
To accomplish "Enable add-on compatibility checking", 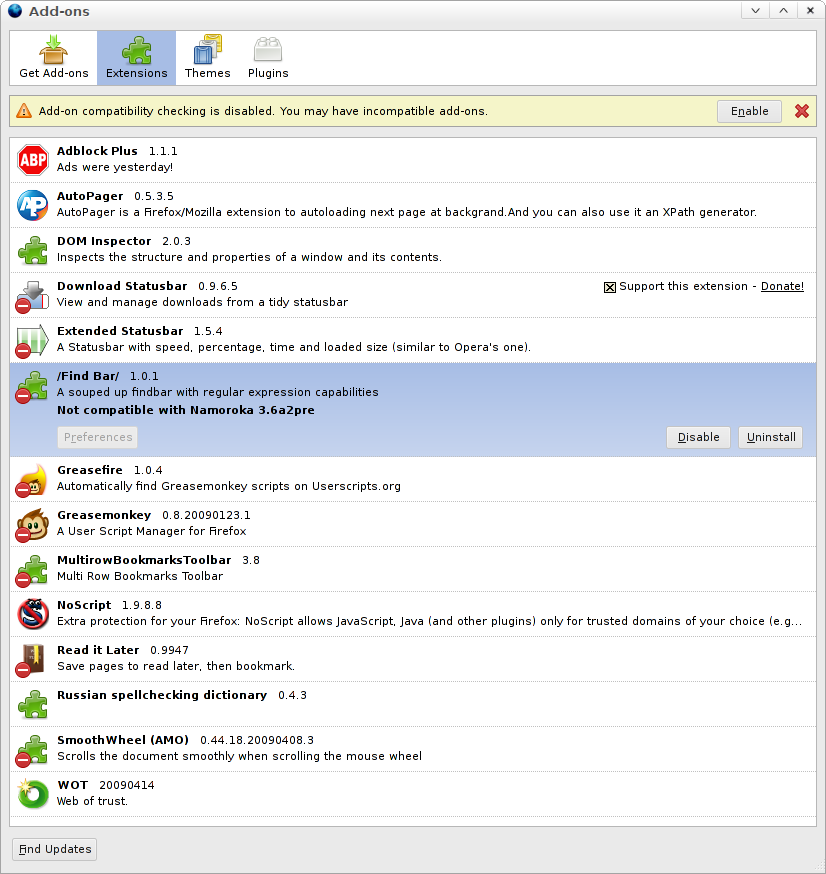I will pos(749,111).
